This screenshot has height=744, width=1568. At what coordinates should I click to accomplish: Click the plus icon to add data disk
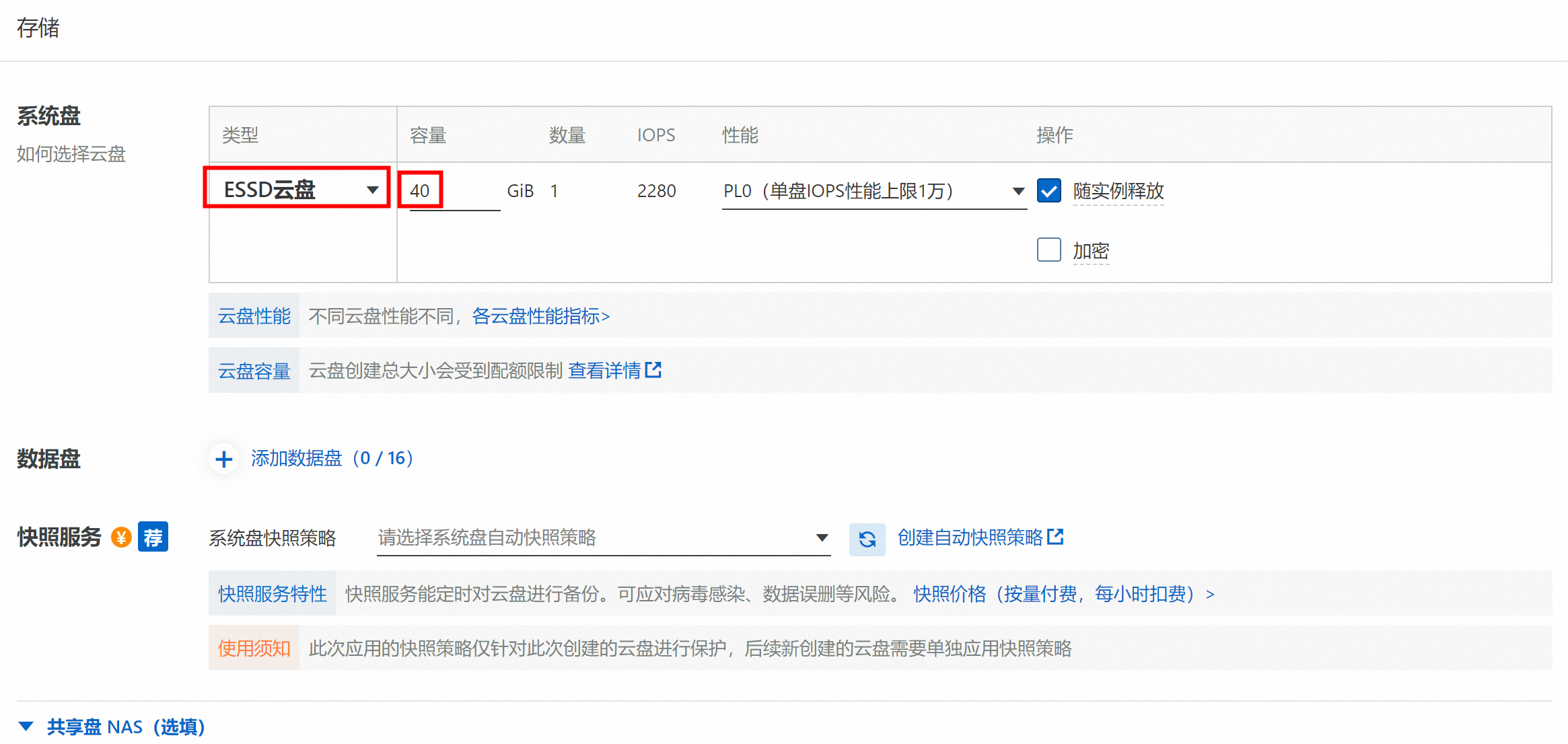coord(223,459)
